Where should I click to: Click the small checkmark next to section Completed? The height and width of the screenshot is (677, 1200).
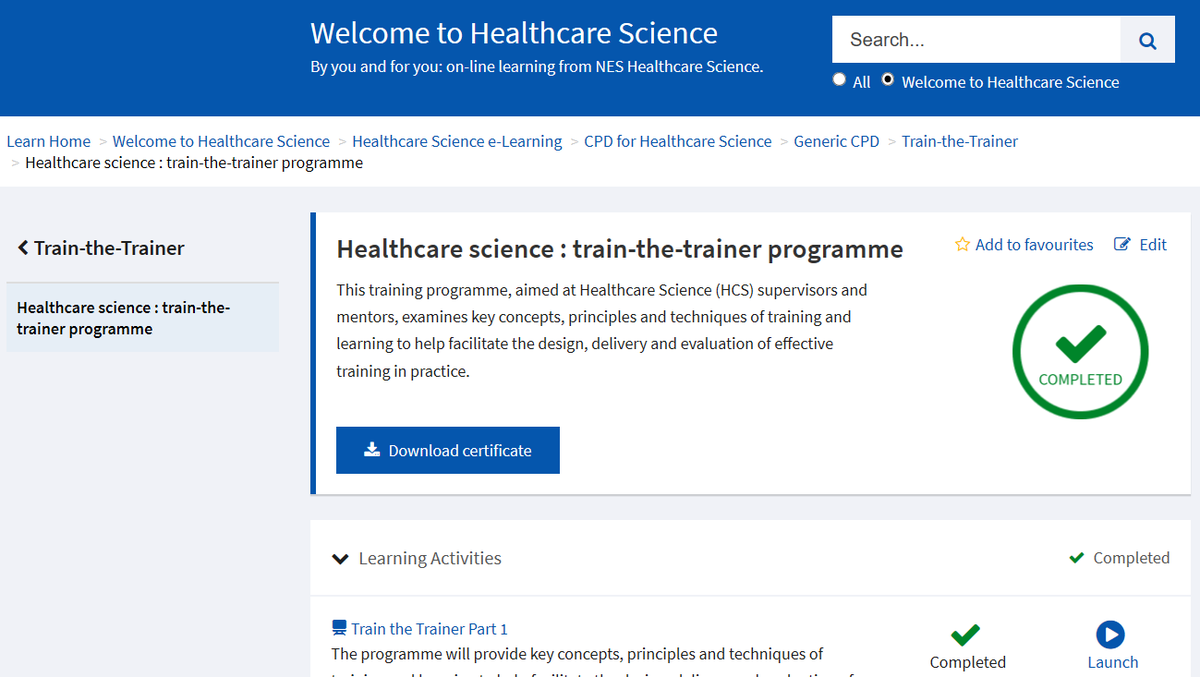point(1077,558)
